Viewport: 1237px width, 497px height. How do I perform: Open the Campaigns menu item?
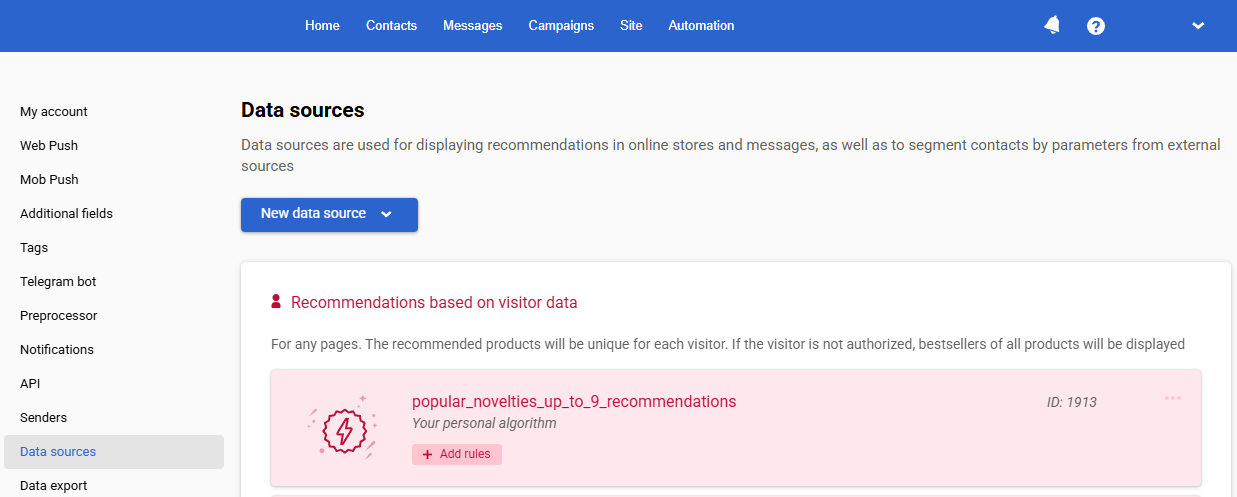tap(561, 26)
